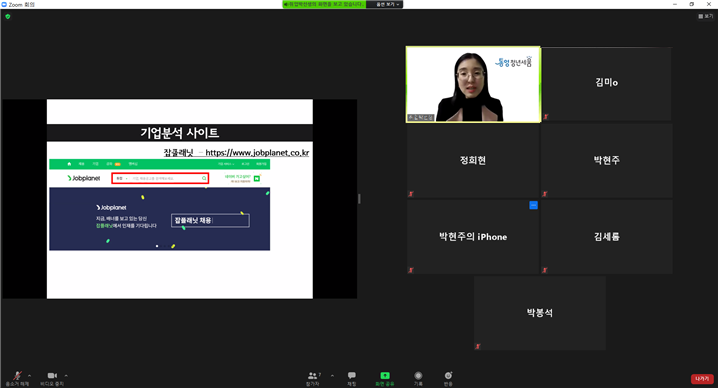Click the View layout button top right
718x388 pixels.
point(706,16)
